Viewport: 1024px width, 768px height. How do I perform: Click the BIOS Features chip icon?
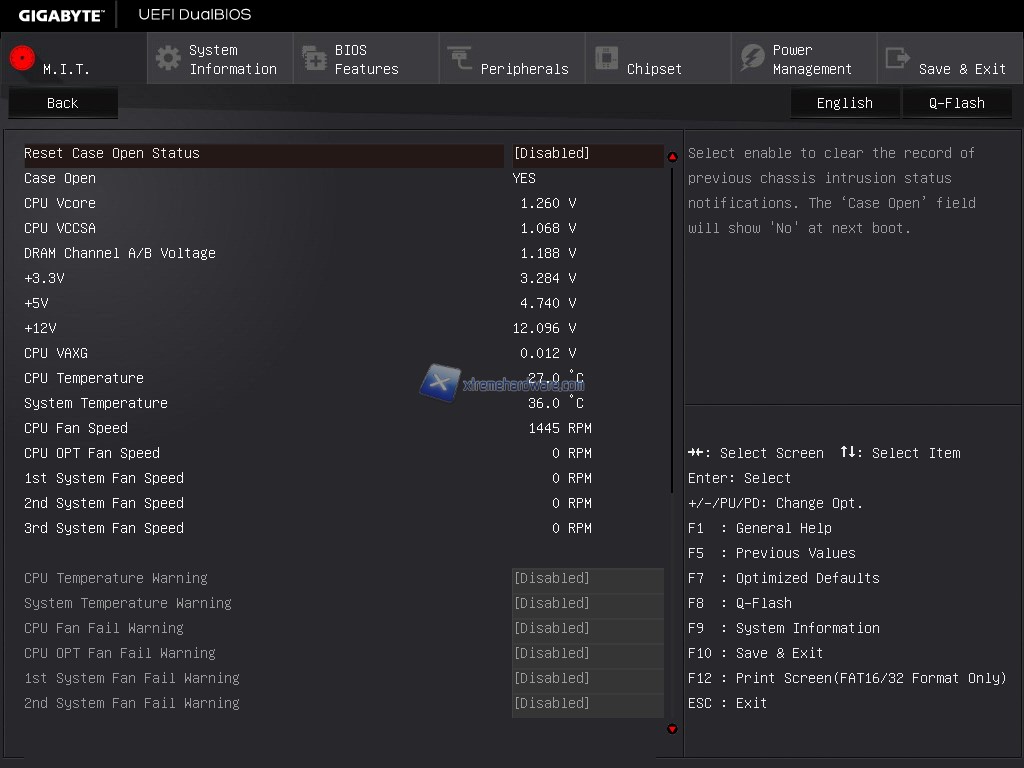point(314,59)
